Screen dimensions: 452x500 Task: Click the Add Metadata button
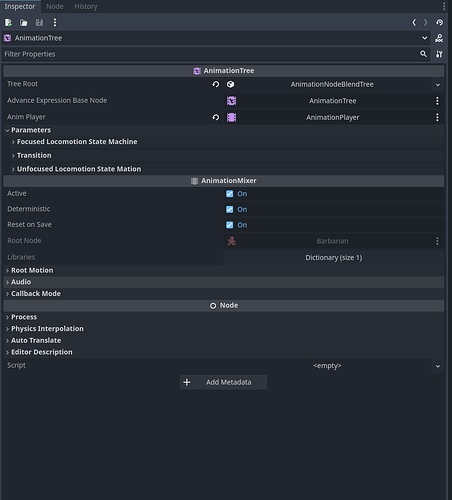pyautogui.click(x=223, y=382)
